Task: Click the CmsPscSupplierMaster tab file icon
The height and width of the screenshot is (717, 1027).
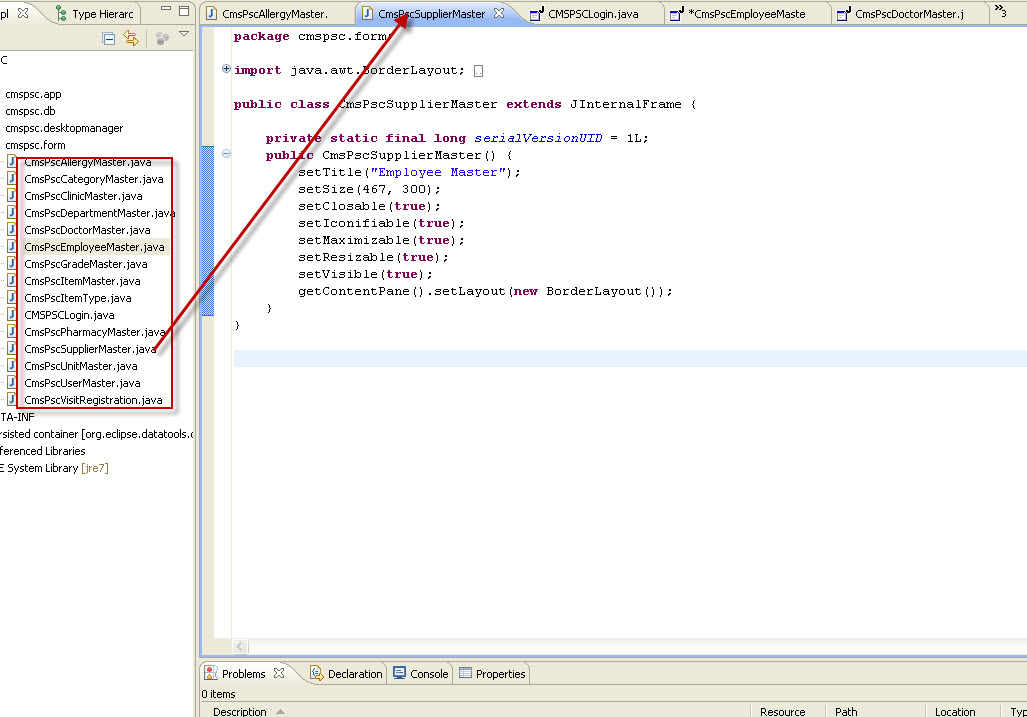Action: [x=367, y=14]
